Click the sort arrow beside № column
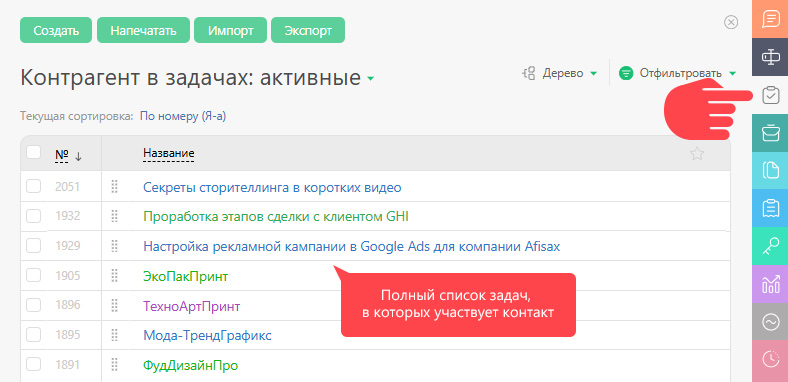Viewport: 788px width, 382px height. (x=78, y=157)
